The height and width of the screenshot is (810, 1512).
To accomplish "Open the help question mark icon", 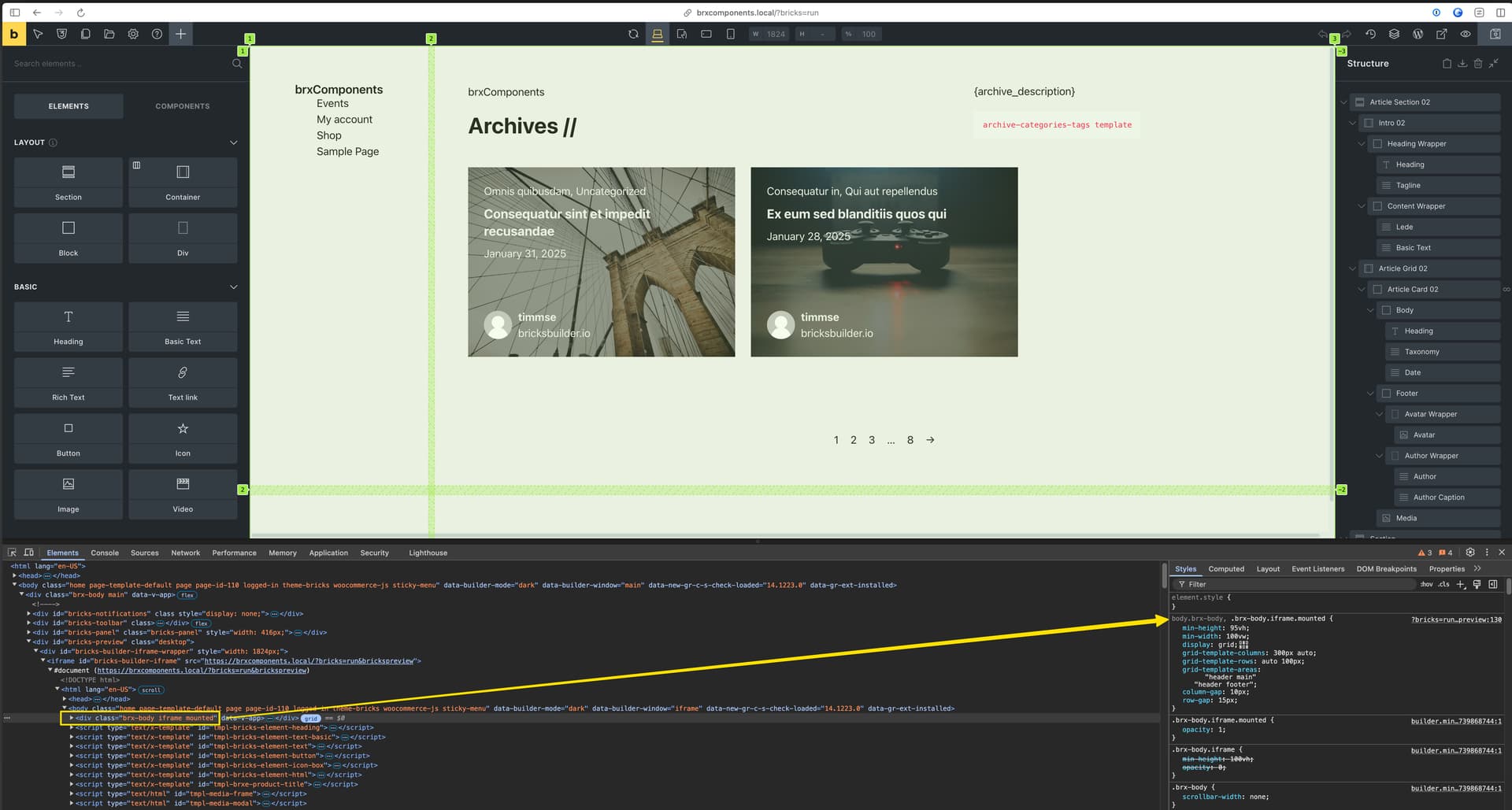I will [157, 34].
